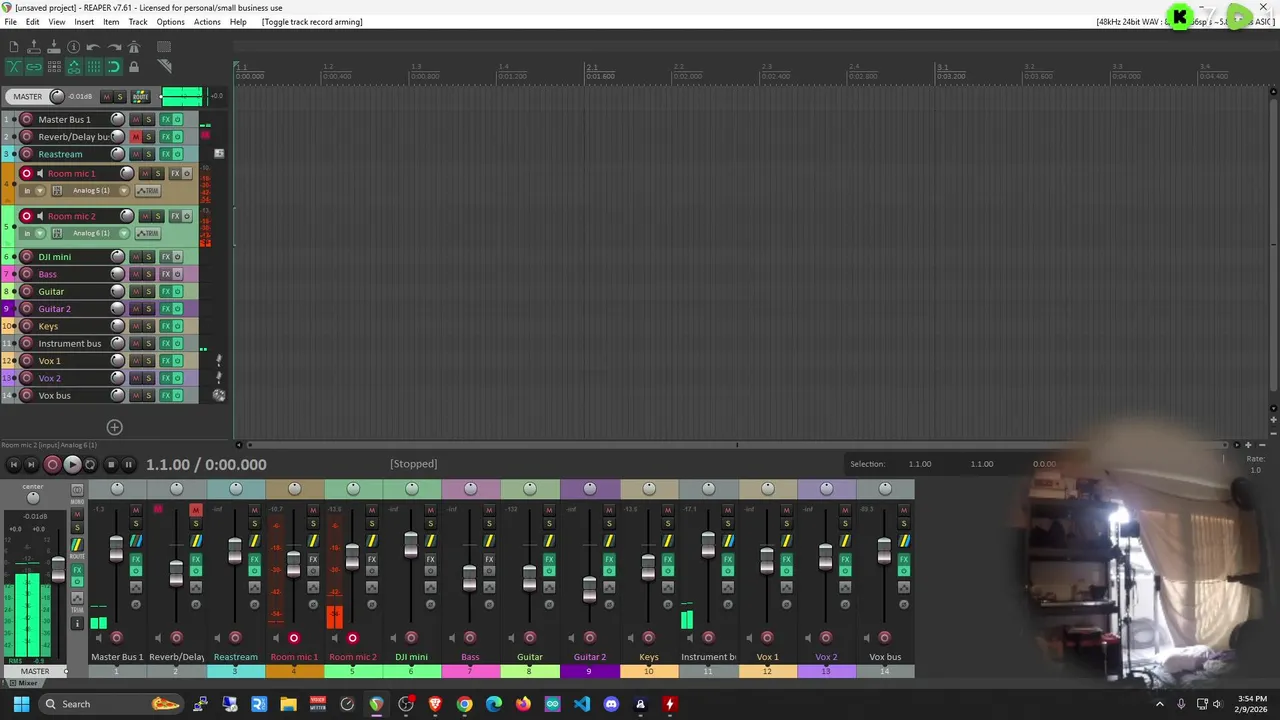
Task: Toggle item grouping link icon
Action: [34, 67]
